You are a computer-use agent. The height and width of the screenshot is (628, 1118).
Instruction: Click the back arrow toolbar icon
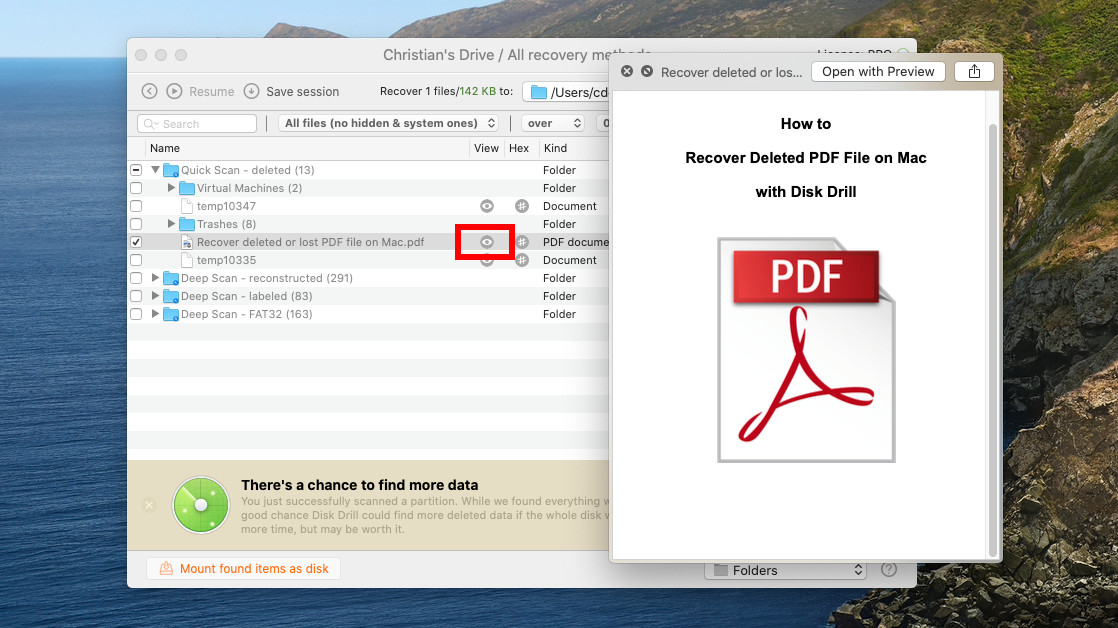pyautogui.click(x=149, y=91)
